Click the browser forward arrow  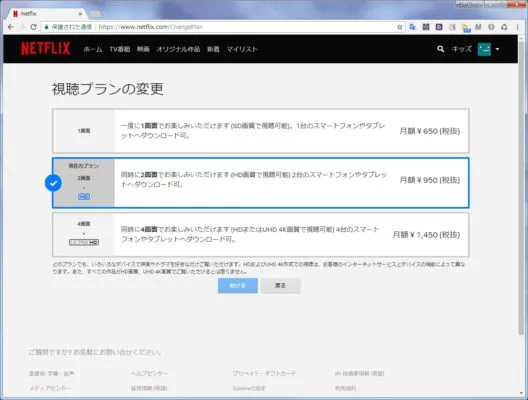click(22, 27)
